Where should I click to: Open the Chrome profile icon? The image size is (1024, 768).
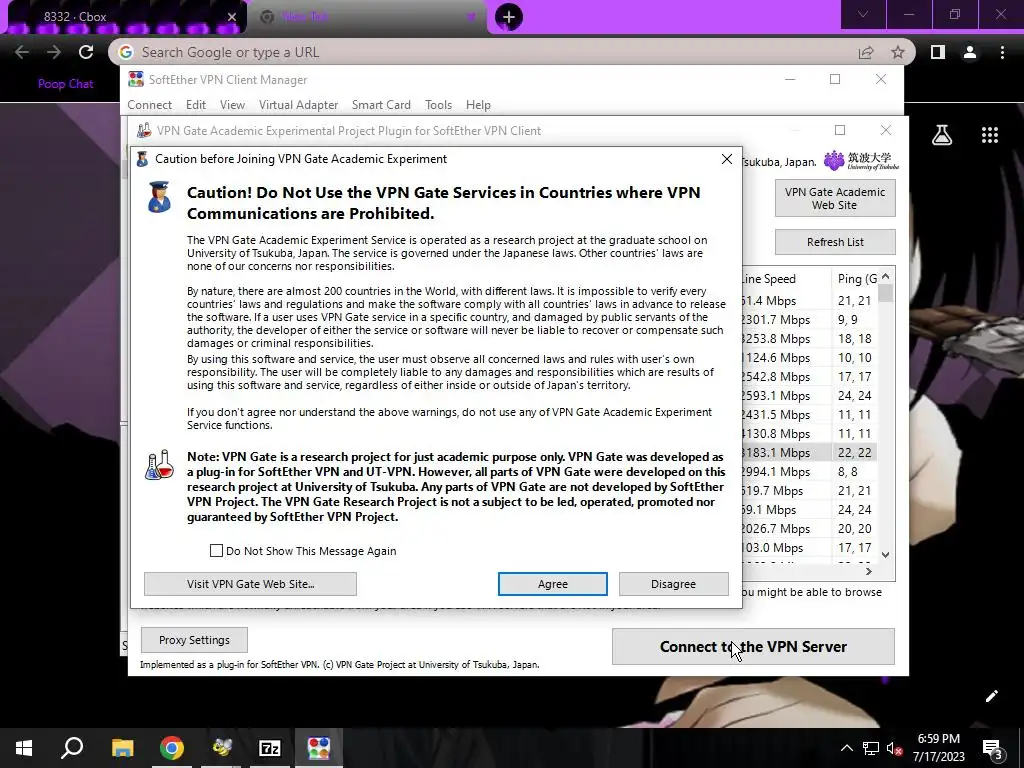click(x=970, y=52)
